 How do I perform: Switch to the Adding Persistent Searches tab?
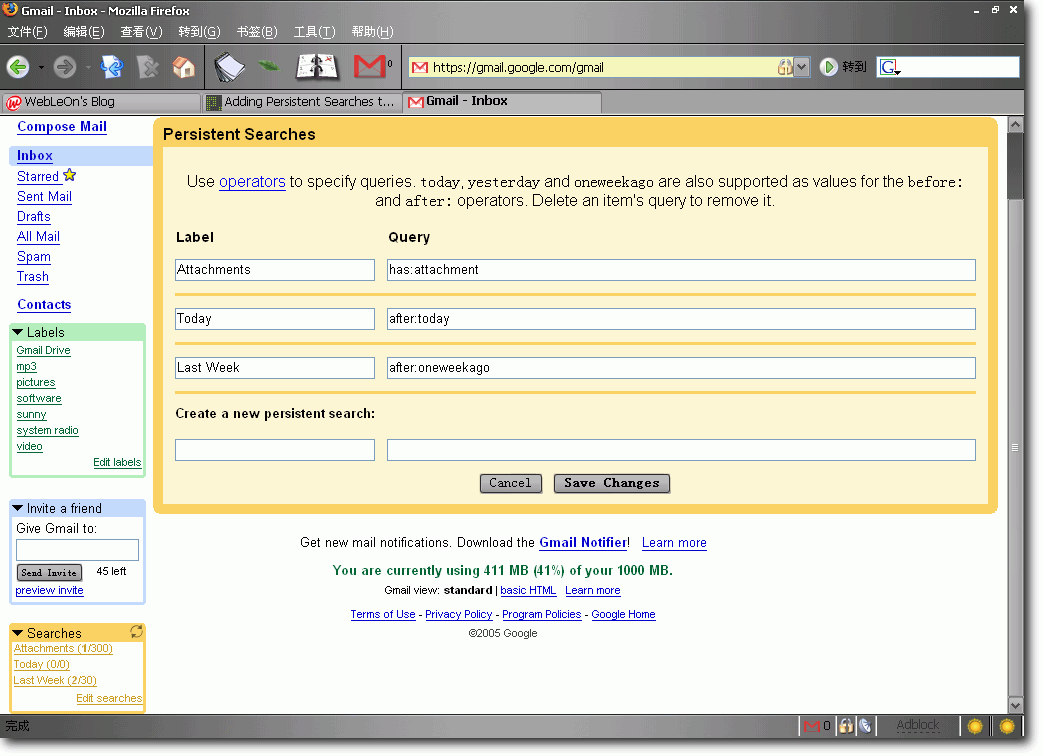coord(303,102)
